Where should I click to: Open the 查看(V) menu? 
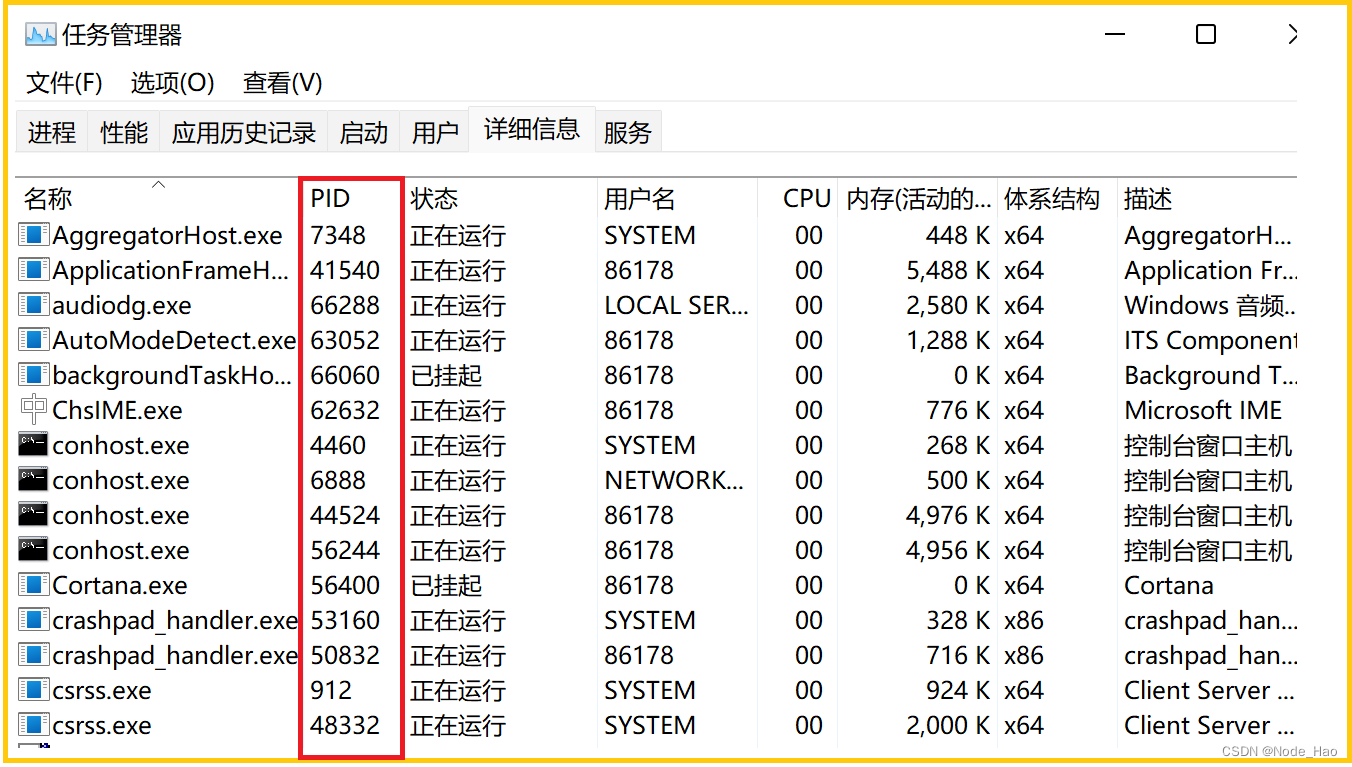tap(282, 83)
